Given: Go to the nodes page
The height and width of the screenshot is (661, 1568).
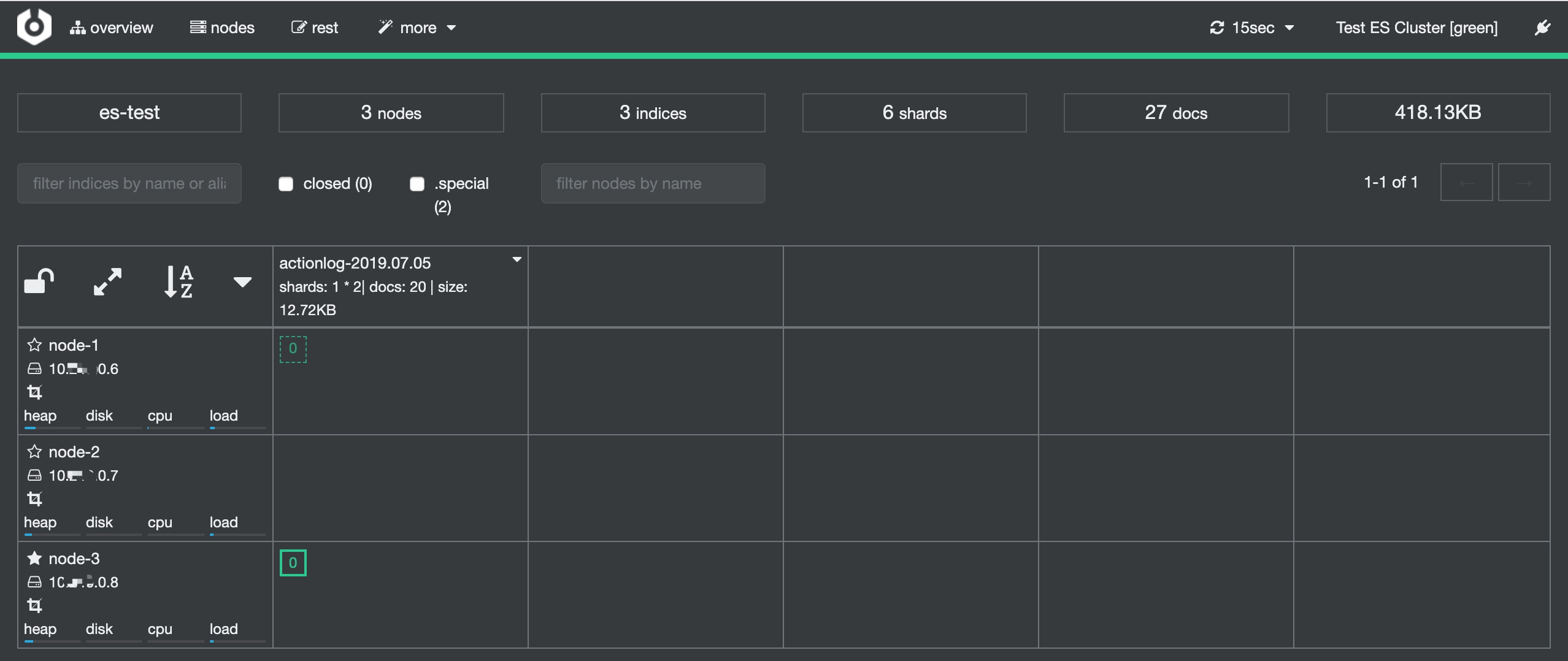Looking at the screenshot, I should pyautogui.click(x=222, y=28).
